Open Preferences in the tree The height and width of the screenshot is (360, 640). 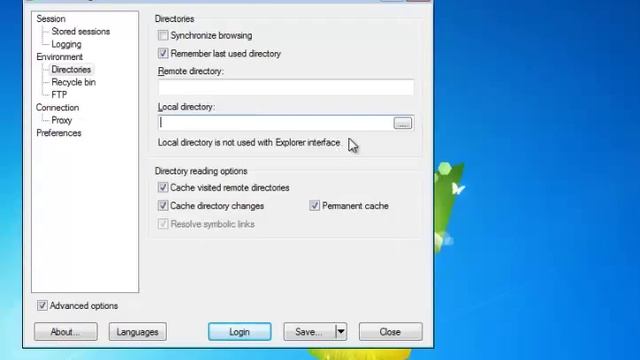coord(59,133)
